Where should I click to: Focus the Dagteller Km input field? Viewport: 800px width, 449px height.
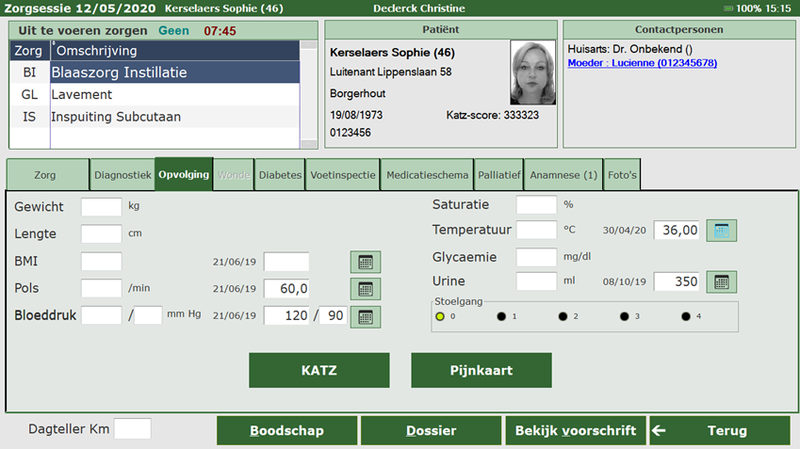tap(133, 429)
